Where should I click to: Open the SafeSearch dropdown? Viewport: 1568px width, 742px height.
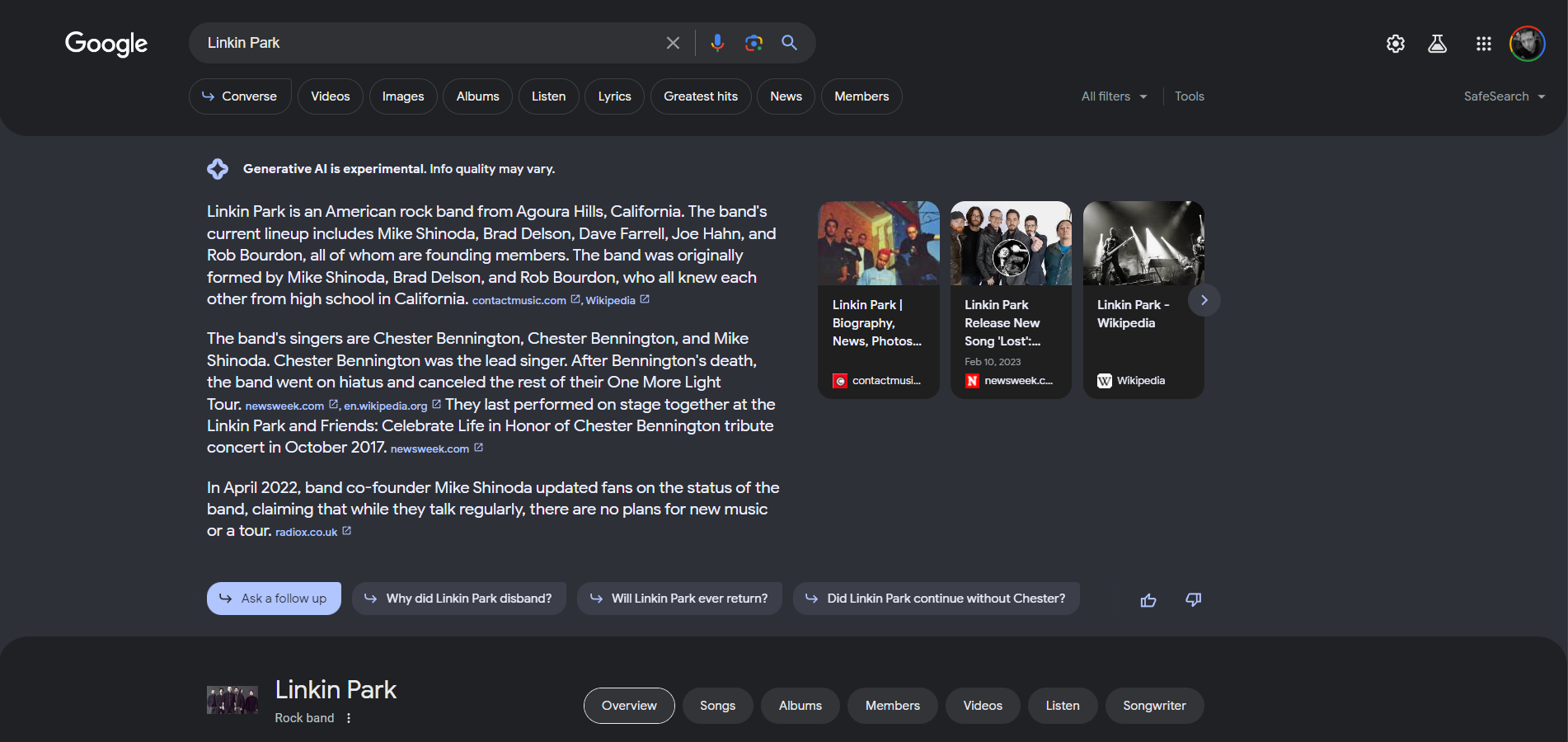(1504, 96)
